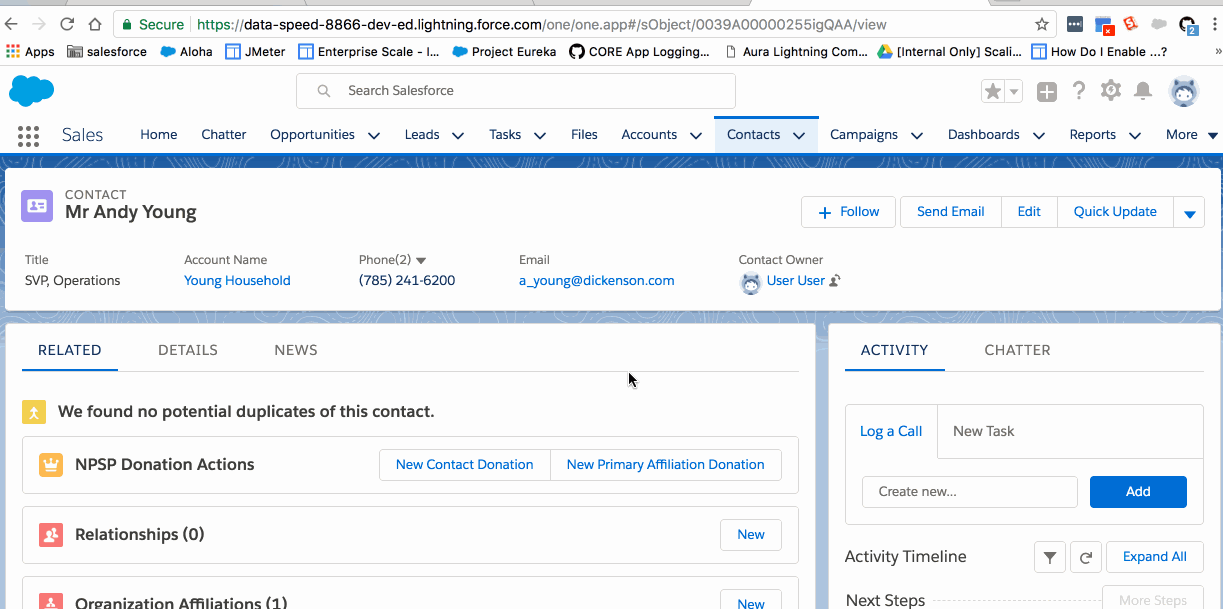
Task: Open the Tasks nav dropdown chevron
Action: click(x=540, y=136)
